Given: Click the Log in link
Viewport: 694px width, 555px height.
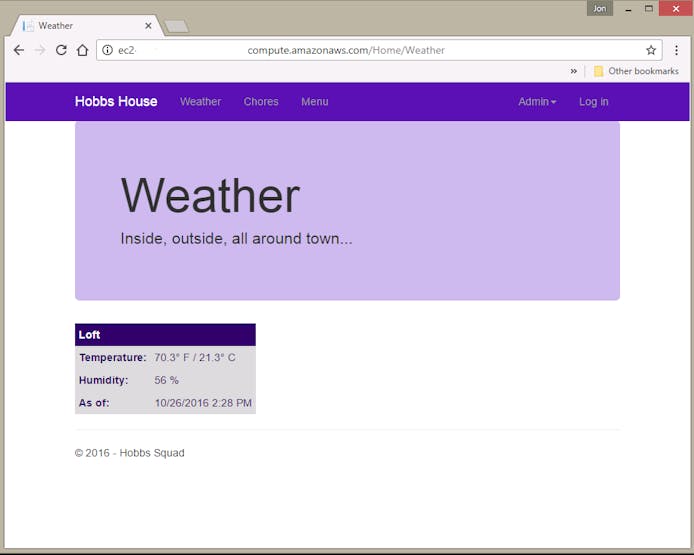Looking at the screenshot, I should (594, 101).
